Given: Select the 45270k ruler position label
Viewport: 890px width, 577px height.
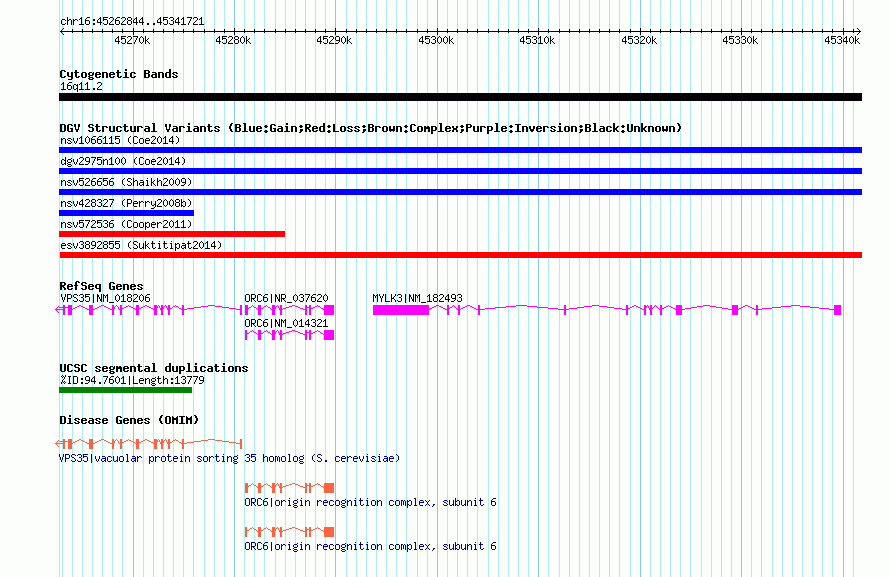Looking at the screenshot, I should [x=132, y=40].
